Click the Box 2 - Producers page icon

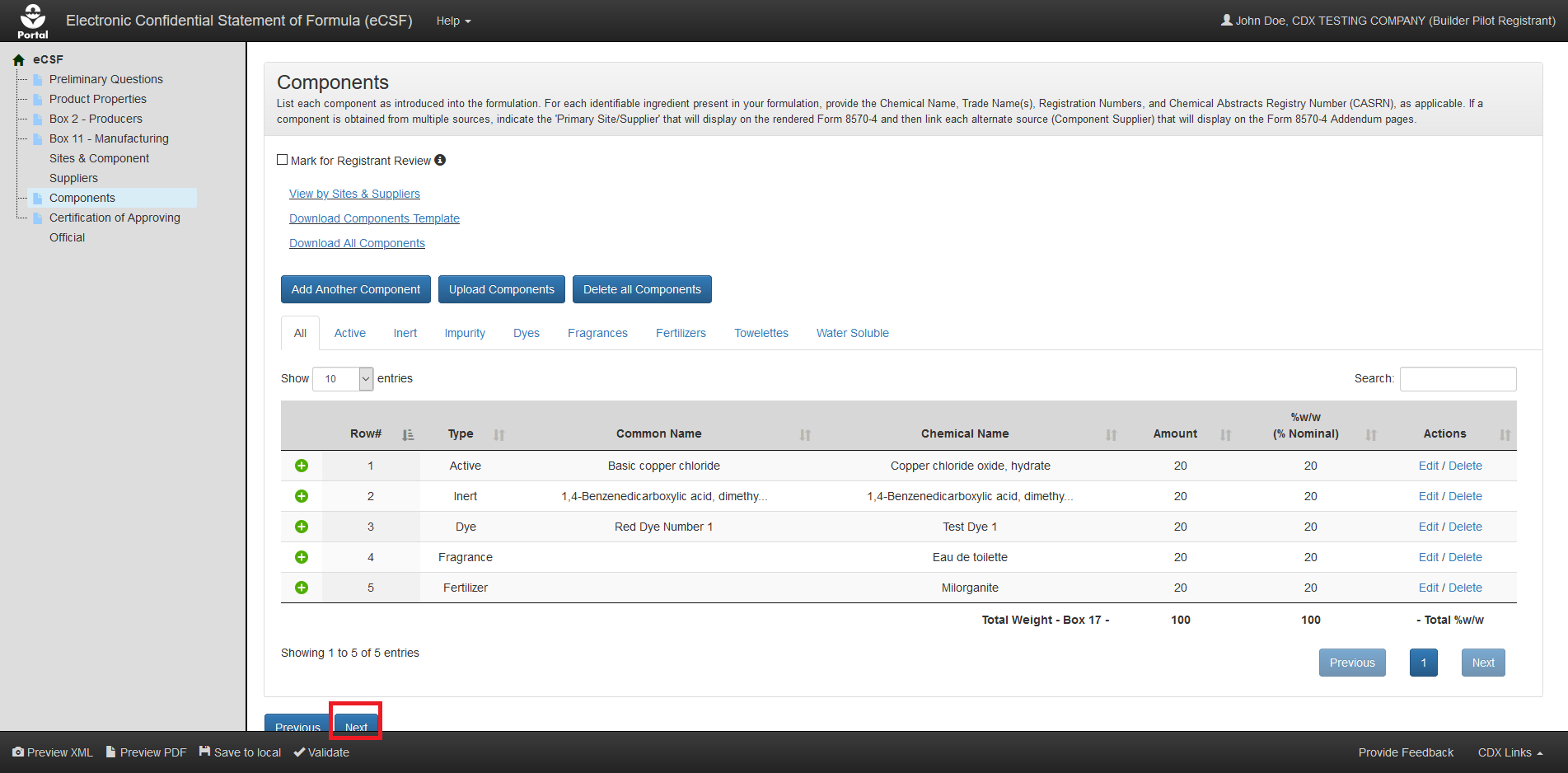pyautogui.click(x=38, y=119)
